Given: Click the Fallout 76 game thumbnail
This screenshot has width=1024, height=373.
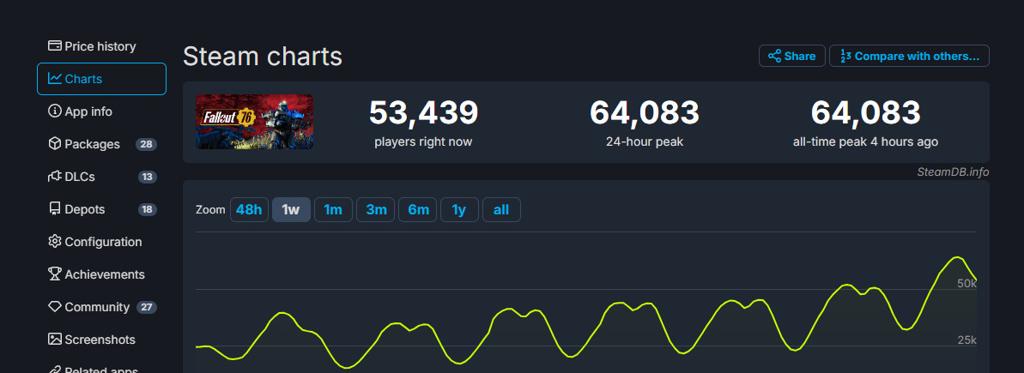Looking at the screenshot, I should point(254,122).
